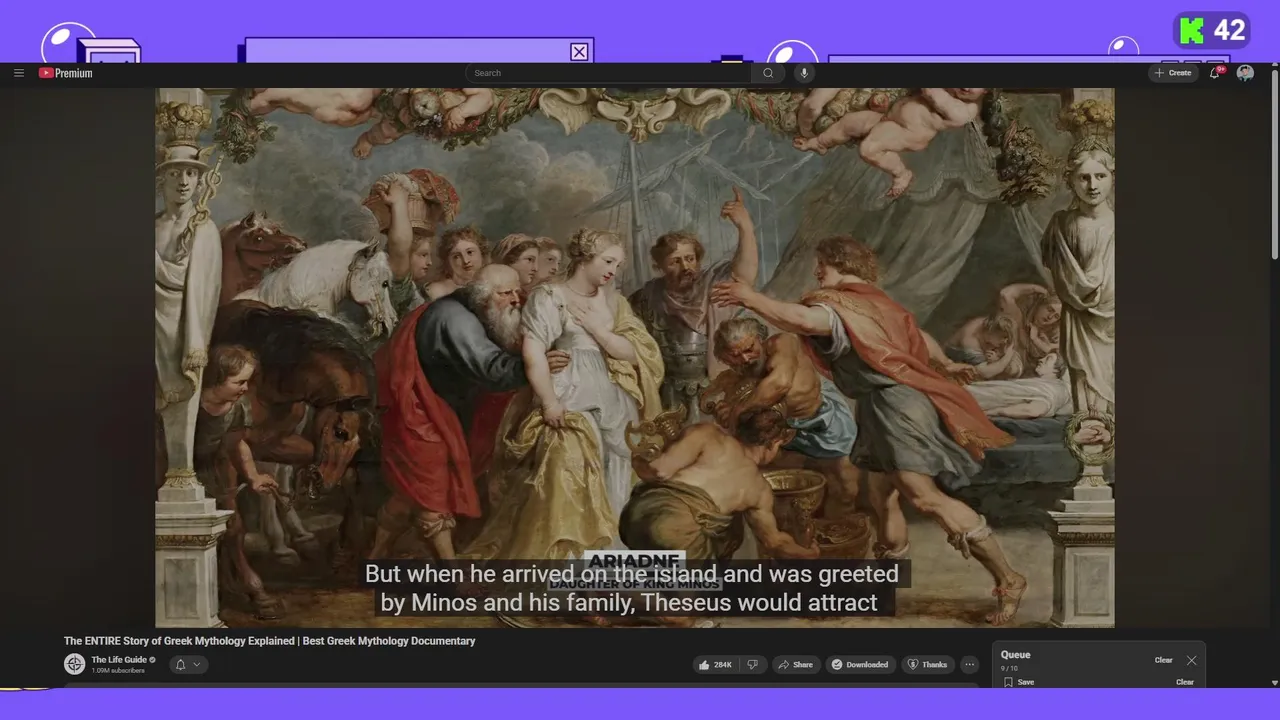Click the Downloaded button
Screen dimensions: 1280x720
pyautogui.click(x=860, y=664)
